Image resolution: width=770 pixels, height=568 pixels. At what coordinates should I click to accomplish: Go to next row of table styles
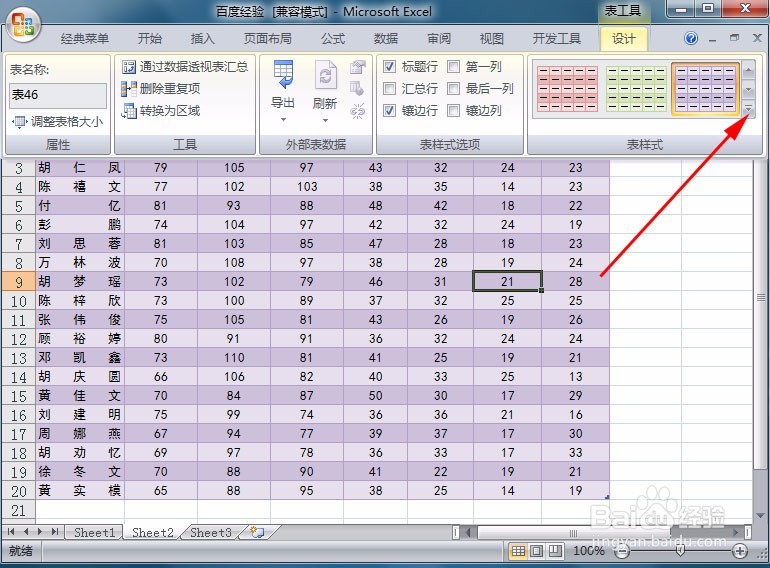pos(748,90)
